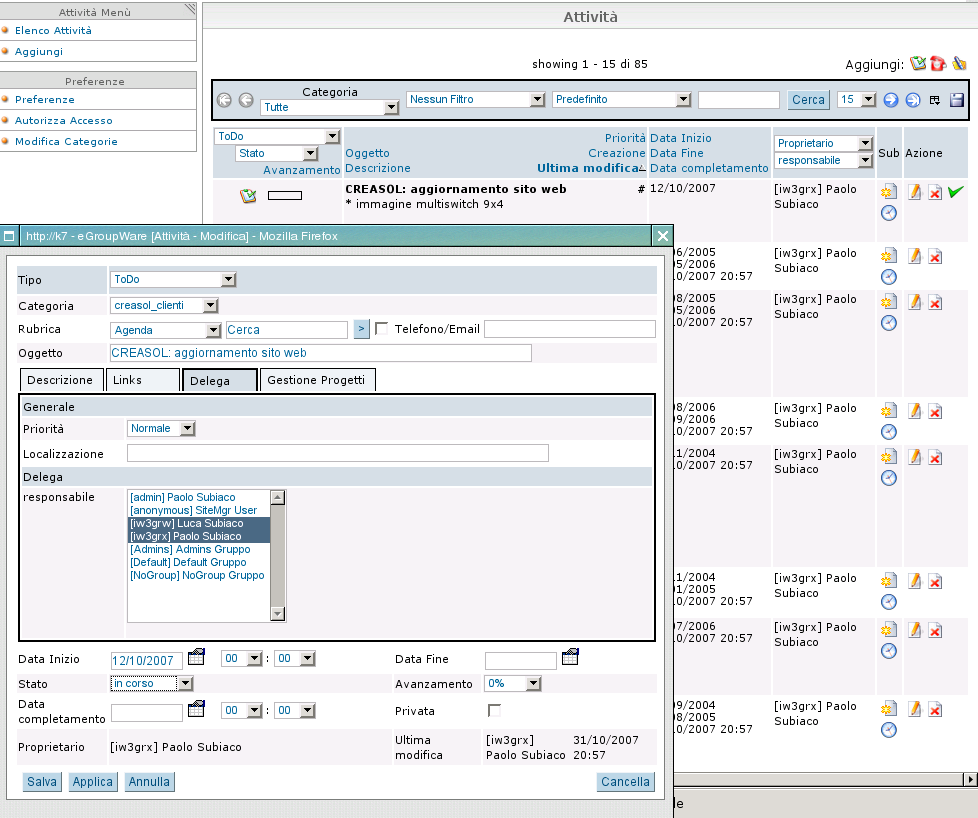This screenshot has width=978, height=818.
Task: Select [Admins] Admins Gruppo in responsabile list
Action: tap(190, 549)
